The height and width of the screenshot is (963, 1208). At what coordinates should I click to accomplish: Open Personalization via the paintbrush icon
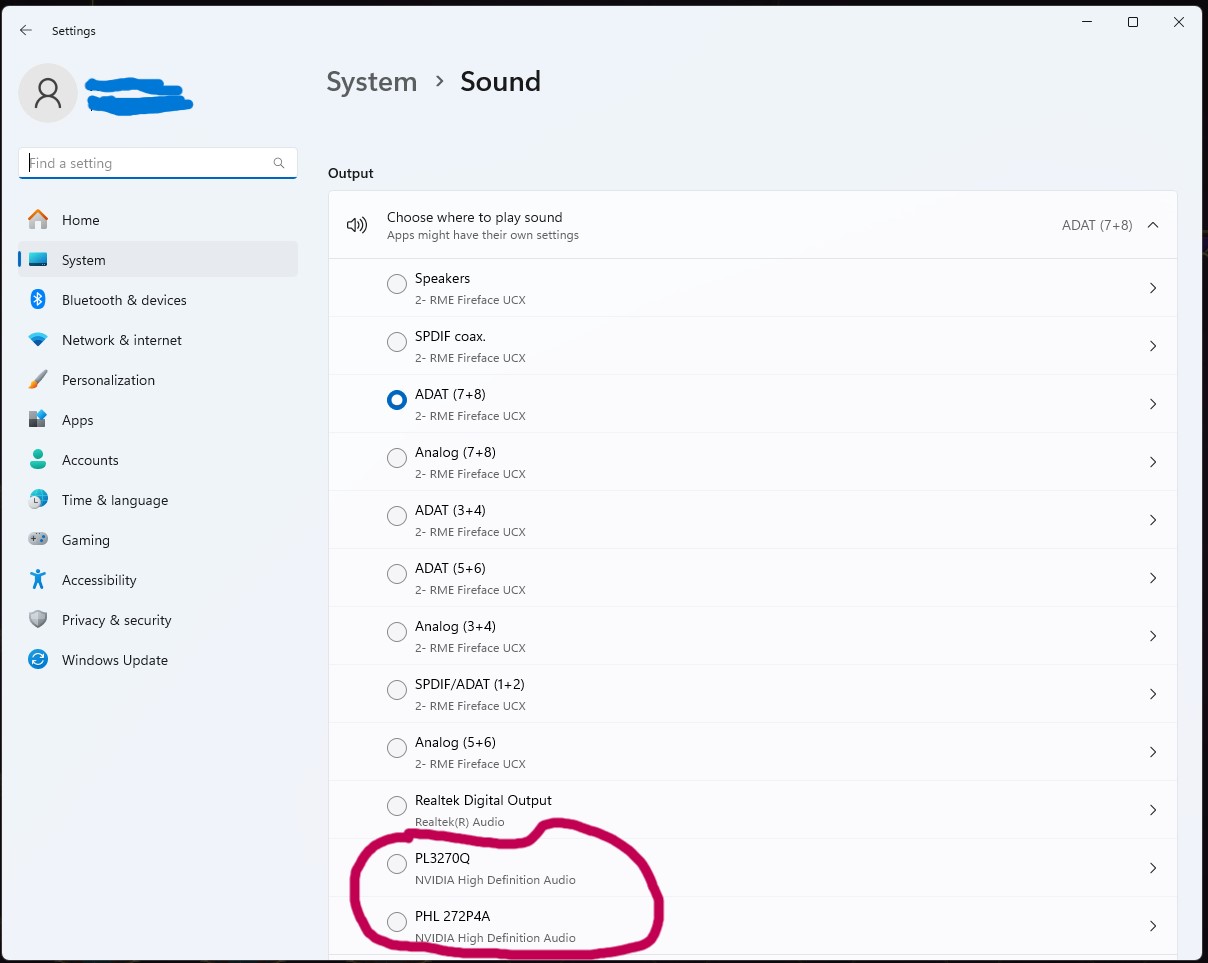pyautogui.click(x=38, y=380)
